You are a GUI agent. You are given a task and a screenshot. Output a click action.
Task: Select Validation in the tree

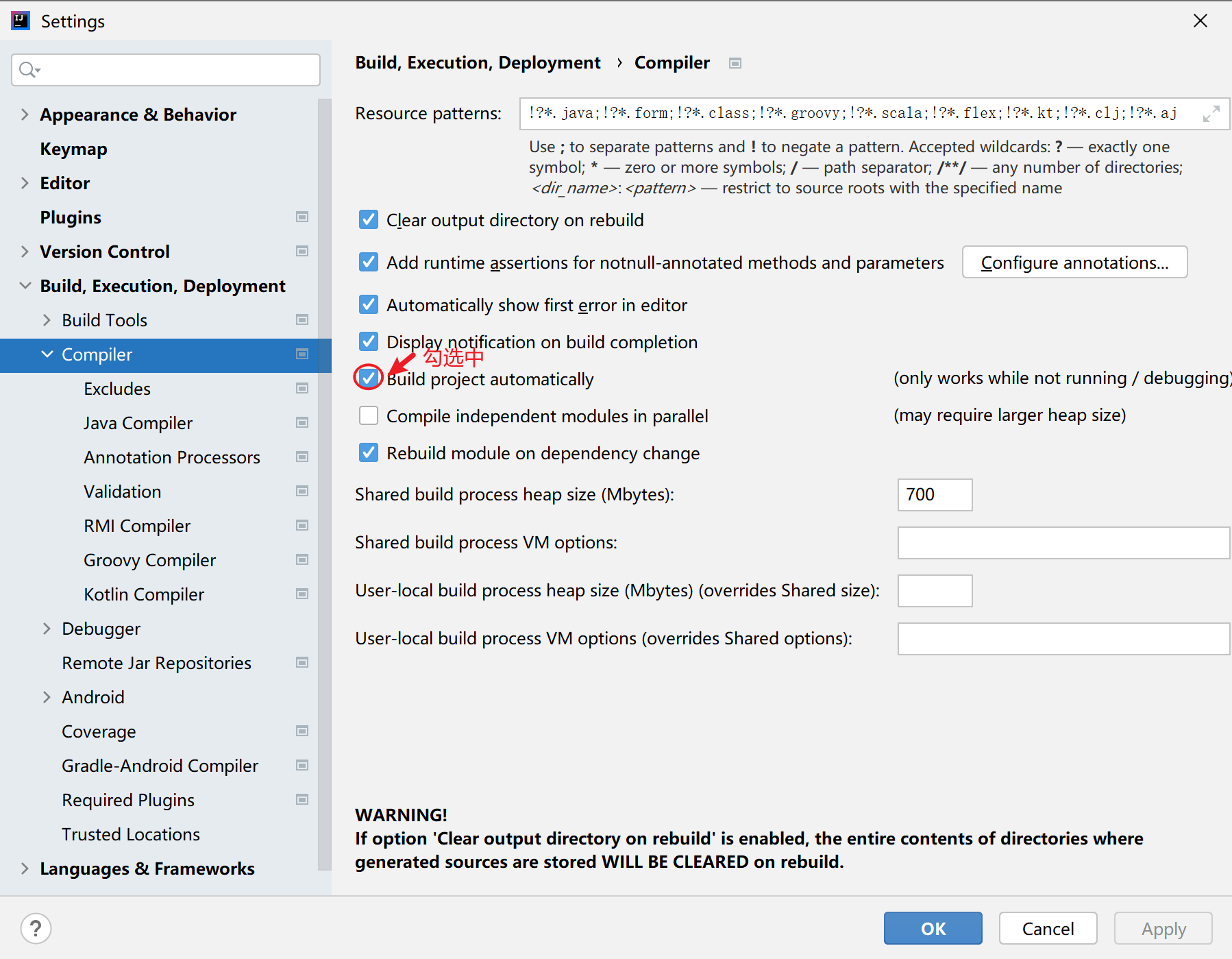point(123,491)
